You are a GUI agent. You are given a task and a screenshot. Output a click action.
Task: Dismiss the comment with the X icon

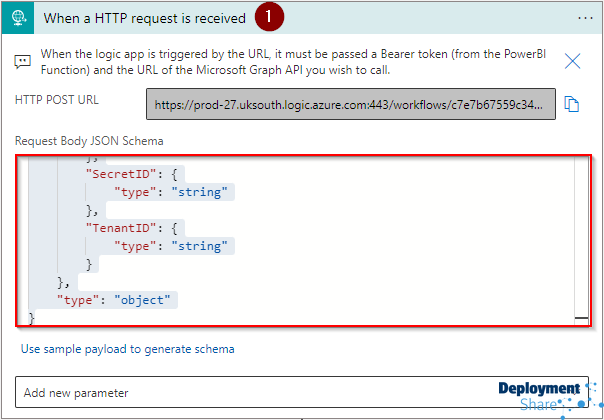[573, 61]
